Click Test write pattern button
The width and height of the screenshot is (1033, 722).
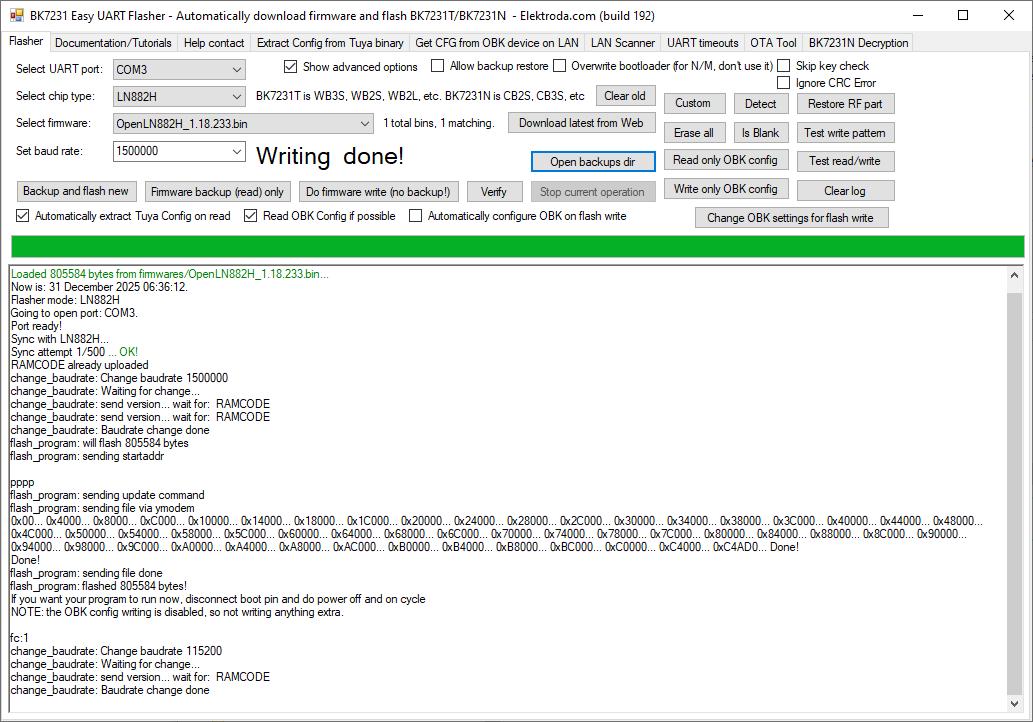(845, 133)
